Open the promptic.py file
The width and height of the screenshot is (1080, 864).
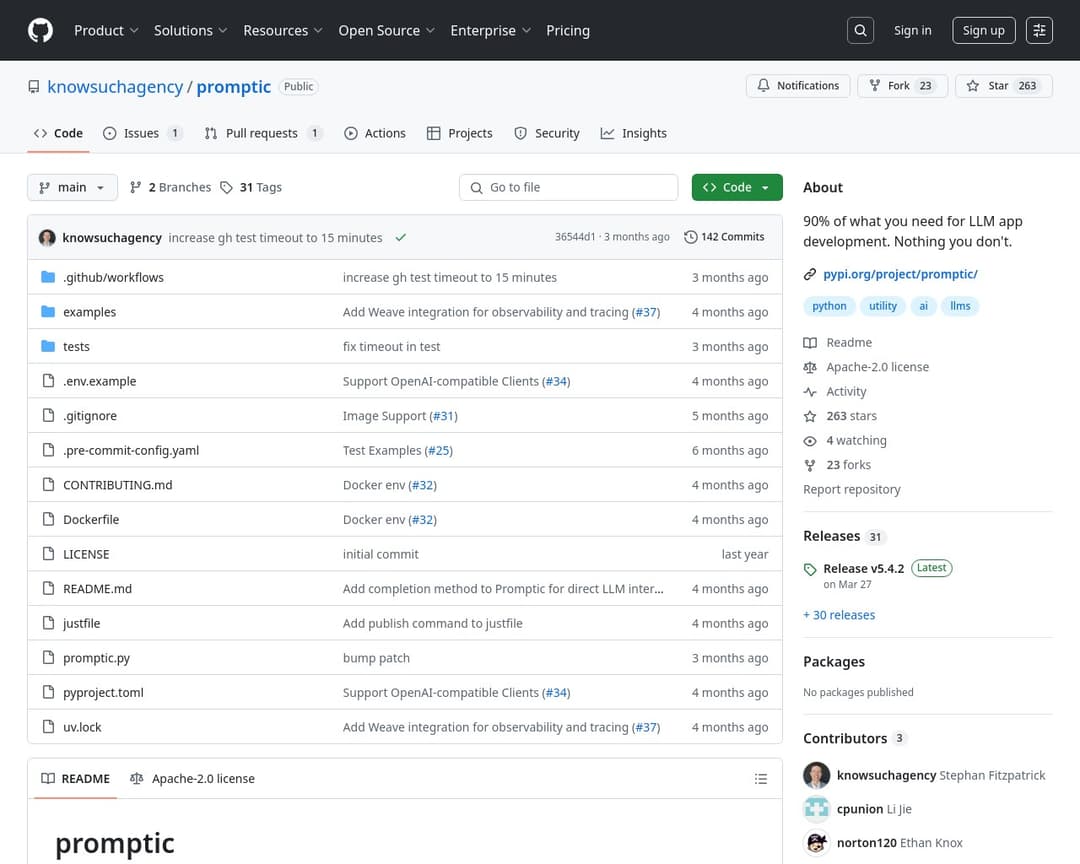(96, 658)
